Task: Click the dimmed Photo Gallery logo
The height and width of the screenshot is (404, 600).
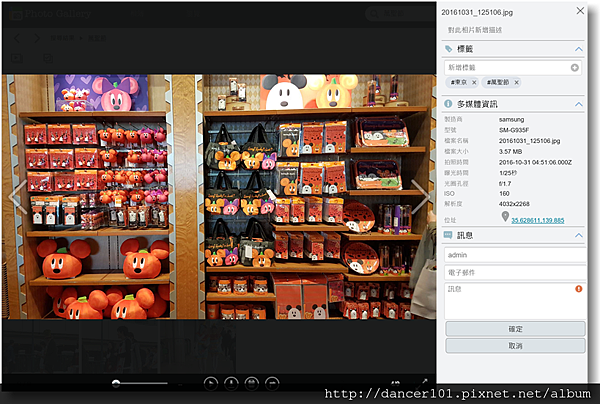Action: [50, 14]
